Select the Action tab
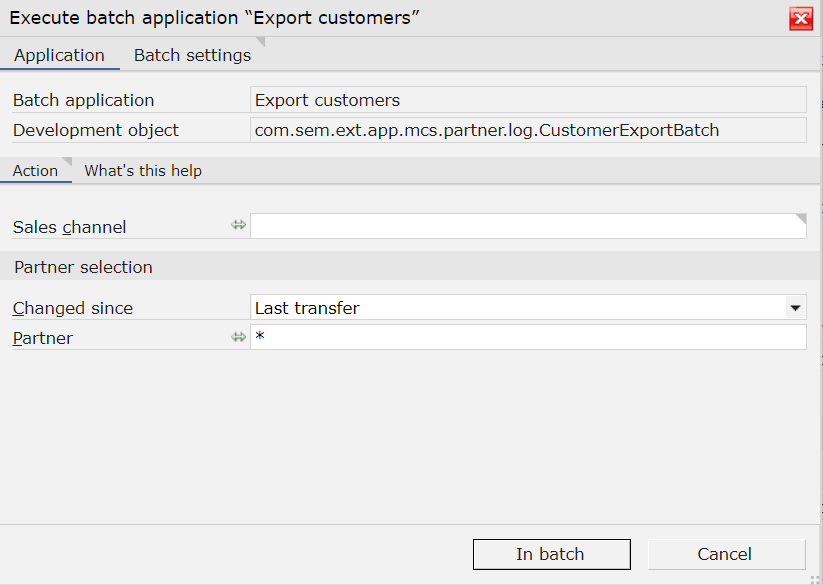823x585 pixels. [35, 171]
